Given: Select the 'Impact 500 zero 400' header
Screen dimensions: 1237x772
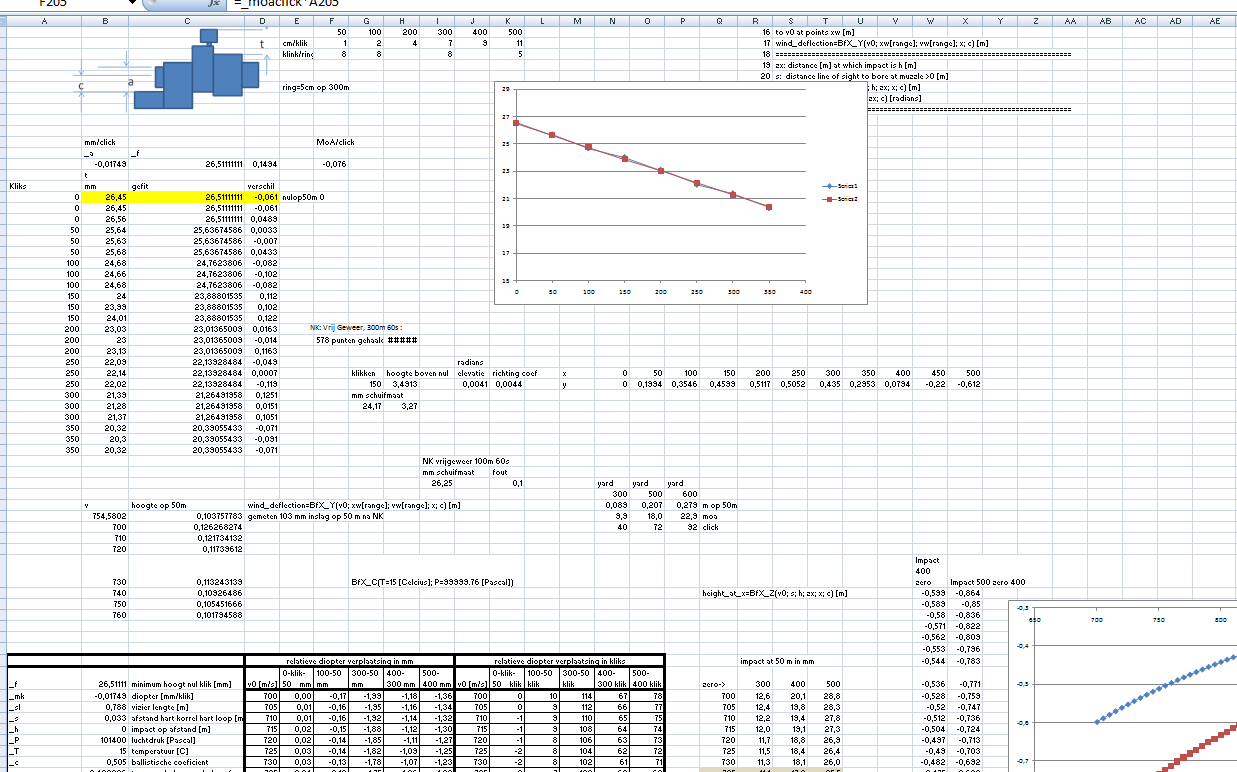Looking at the screenshot, I should coord(987,582).
